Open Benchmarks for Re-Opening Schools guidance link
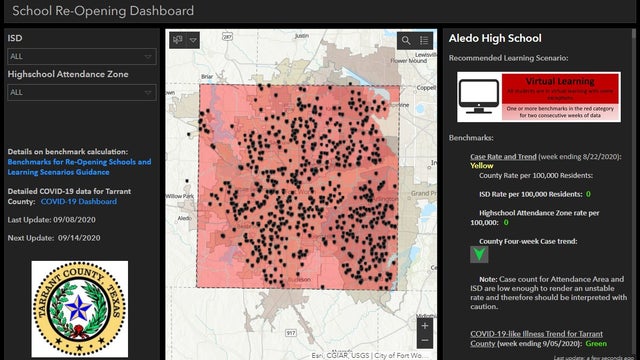 click(x=79, y=167)
